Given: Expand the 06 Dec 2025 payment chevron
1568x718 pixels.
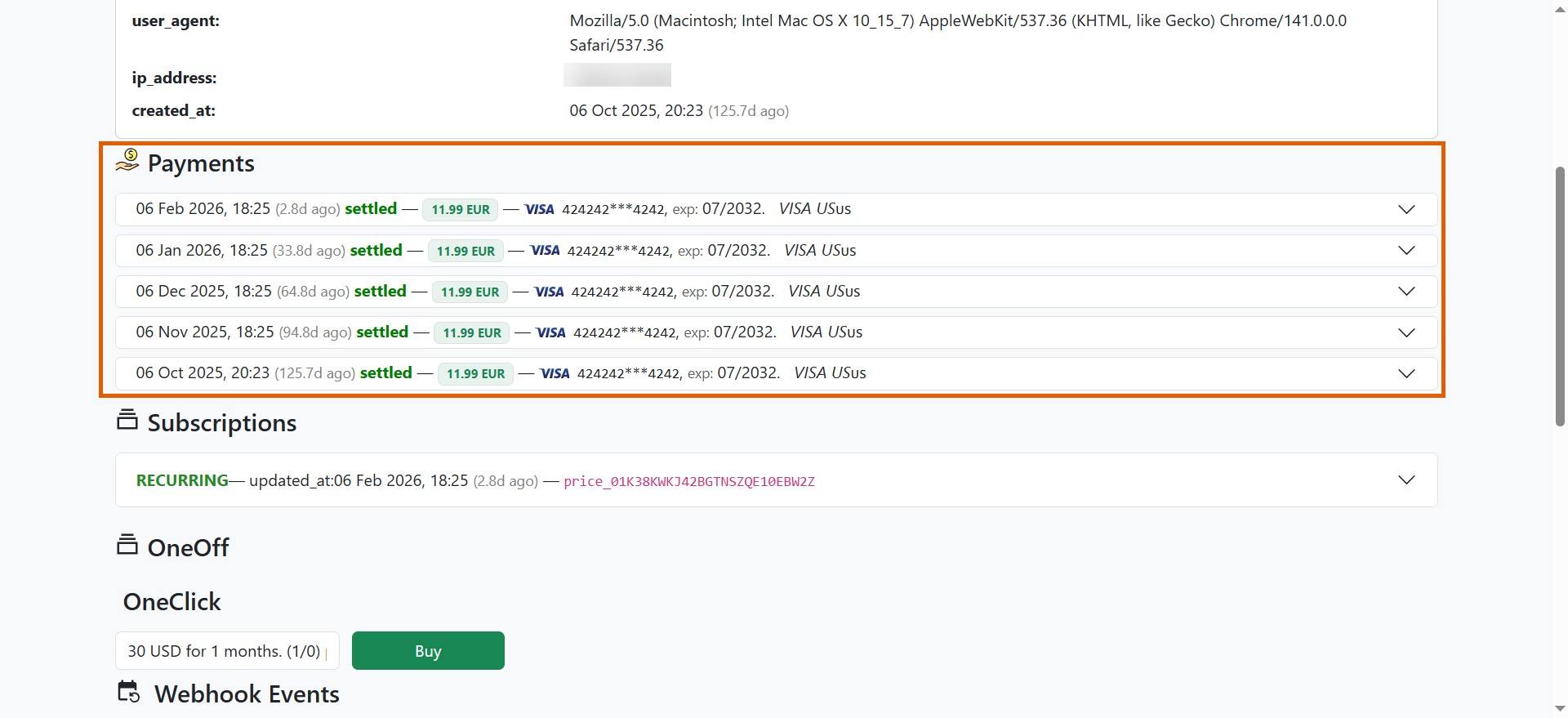Looking at the screenshot, I should [1406, 292].
